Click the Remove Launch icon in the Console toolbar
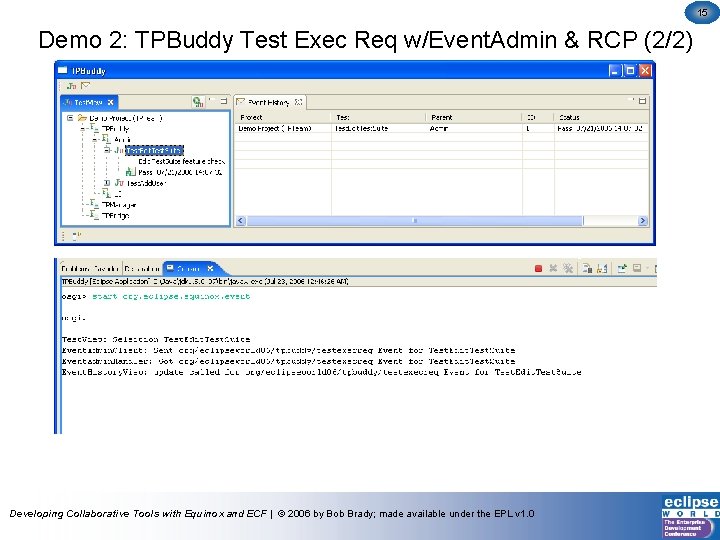Screen dimensions: 720x540 coord(553,268)
